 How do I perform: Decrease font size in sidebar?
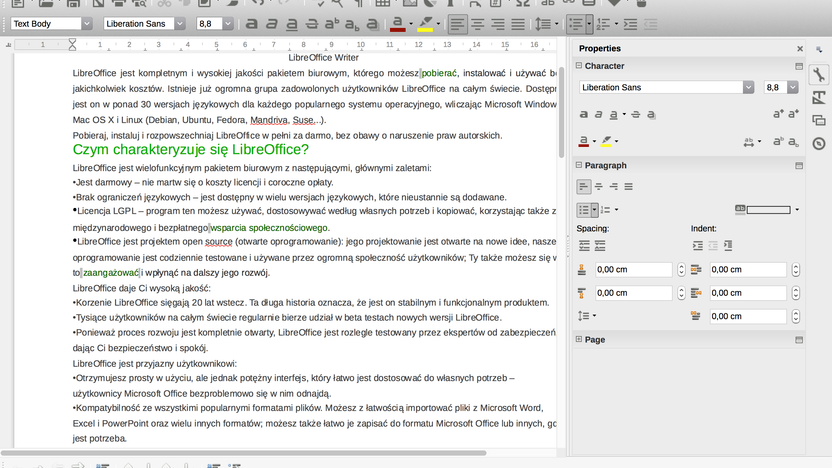(x=793, y=114)
